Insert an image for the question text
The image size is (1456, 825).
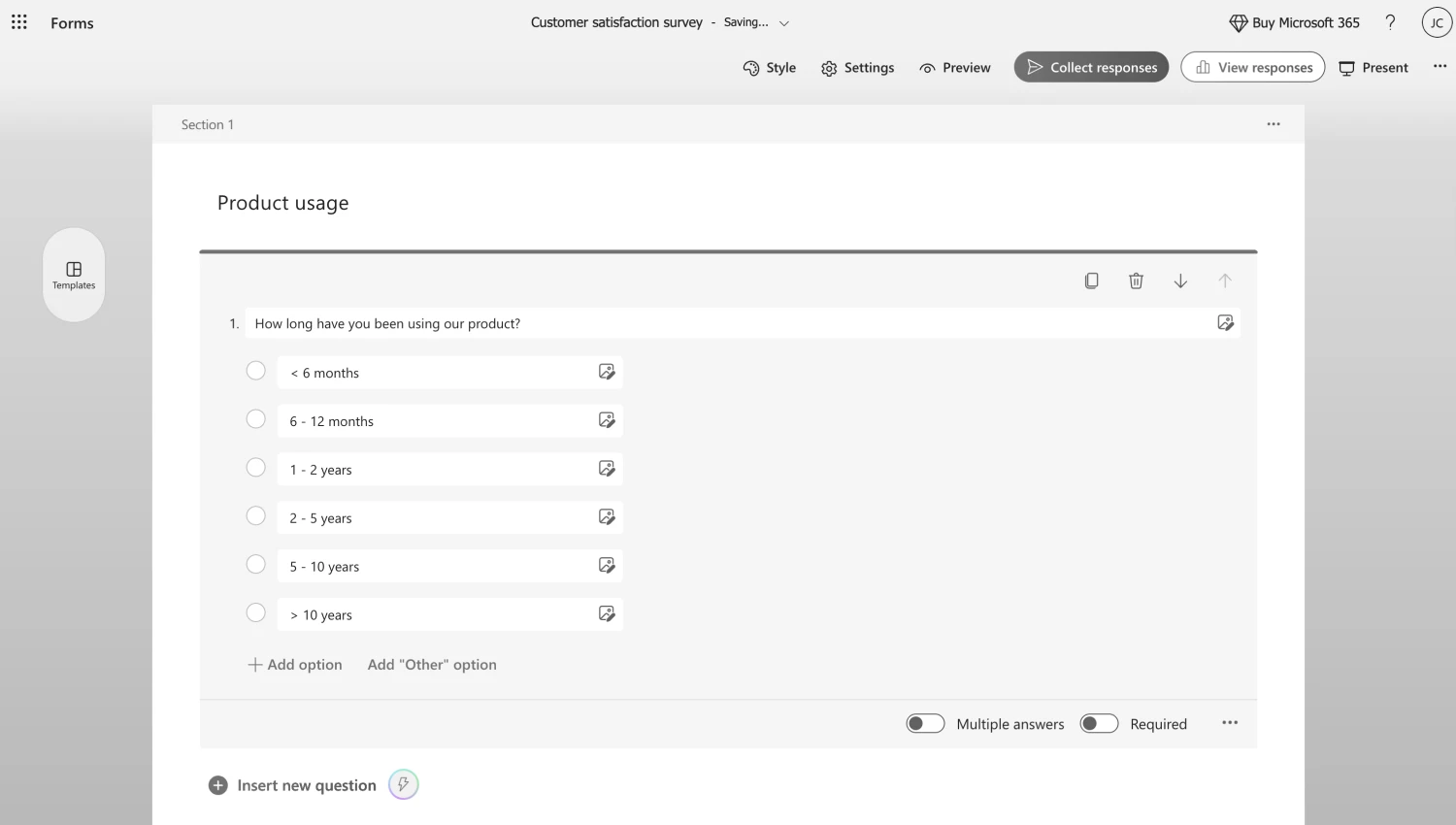[x=1225, y=322]
